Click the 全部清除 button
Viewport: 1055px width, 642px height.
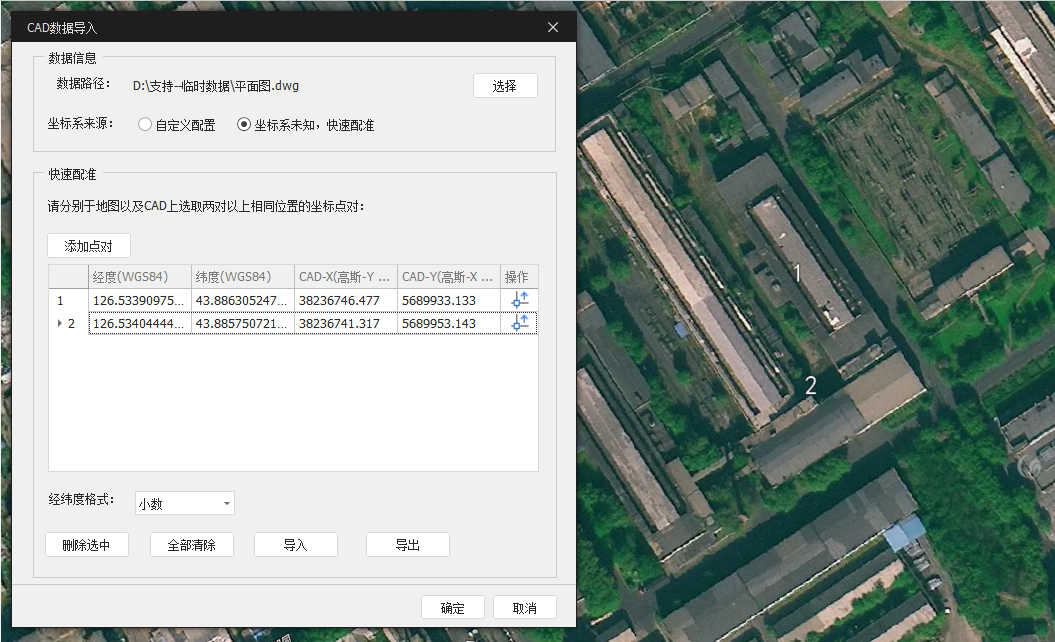191,545
